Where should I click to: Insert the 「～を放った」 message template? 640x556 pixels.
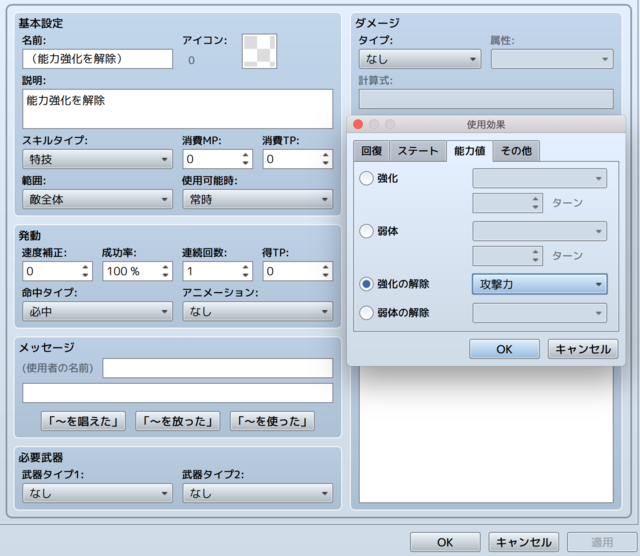(178, 421)
